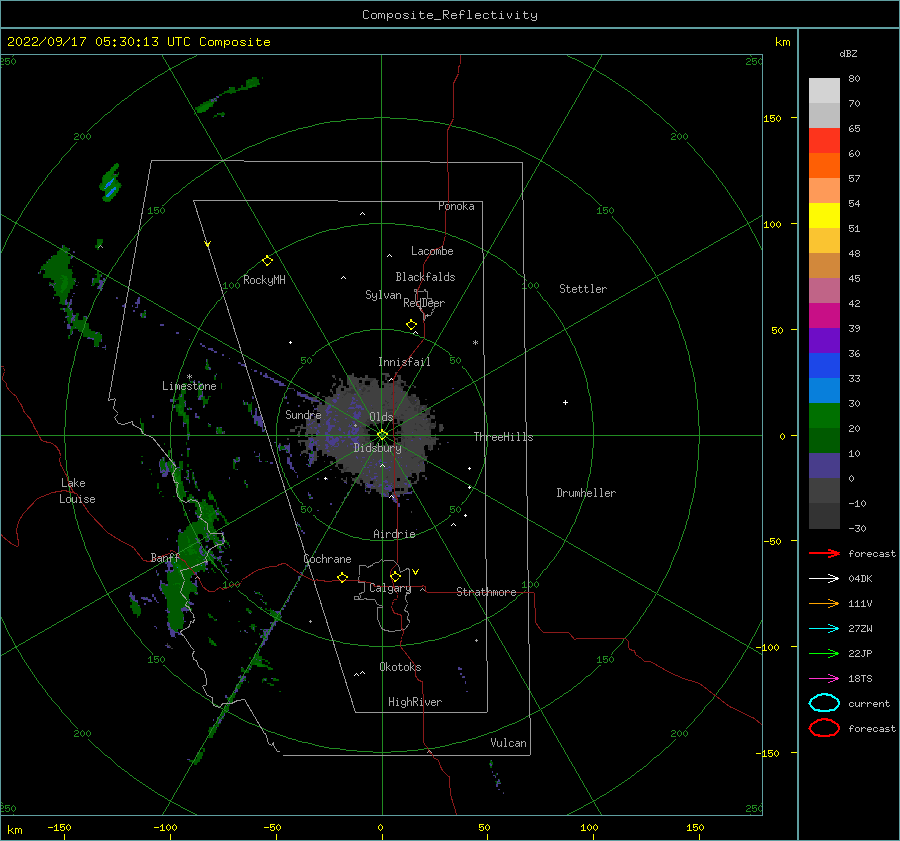
Task: Click the Limestone label
Action: tap(189, 386)
